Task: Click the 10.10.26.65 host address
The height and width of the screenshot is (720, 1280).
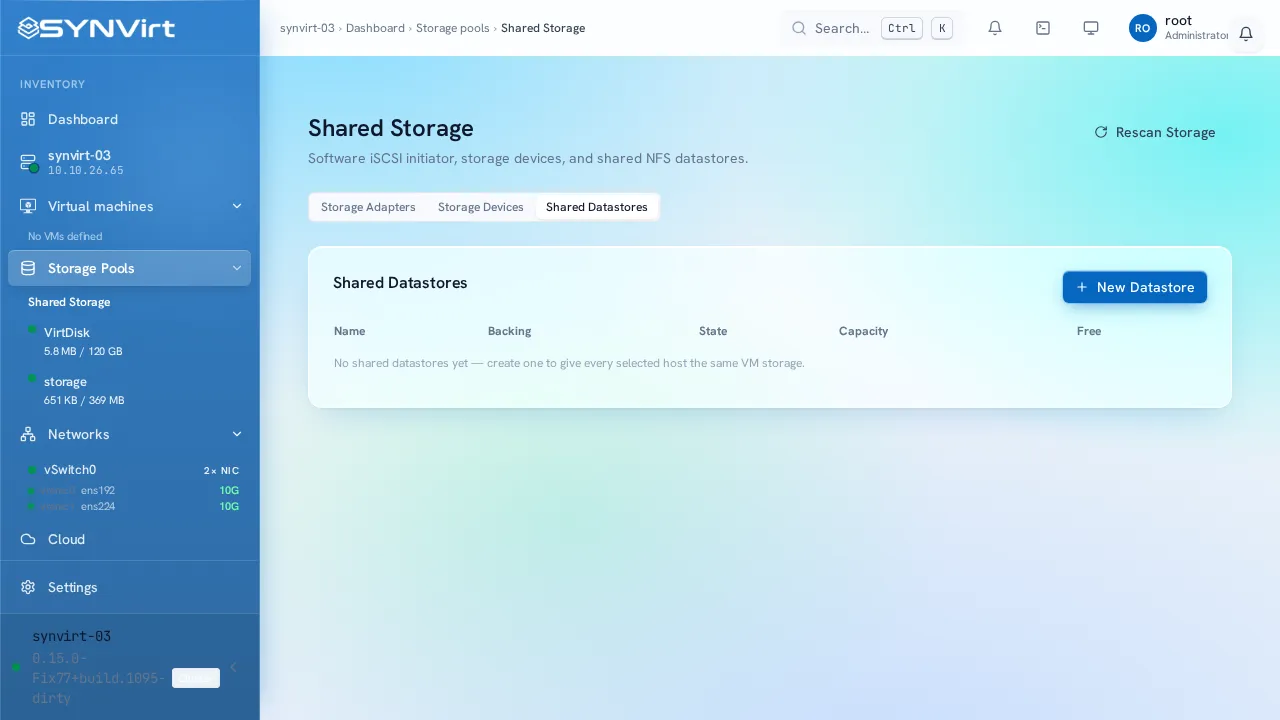Action: coord(86,171)
